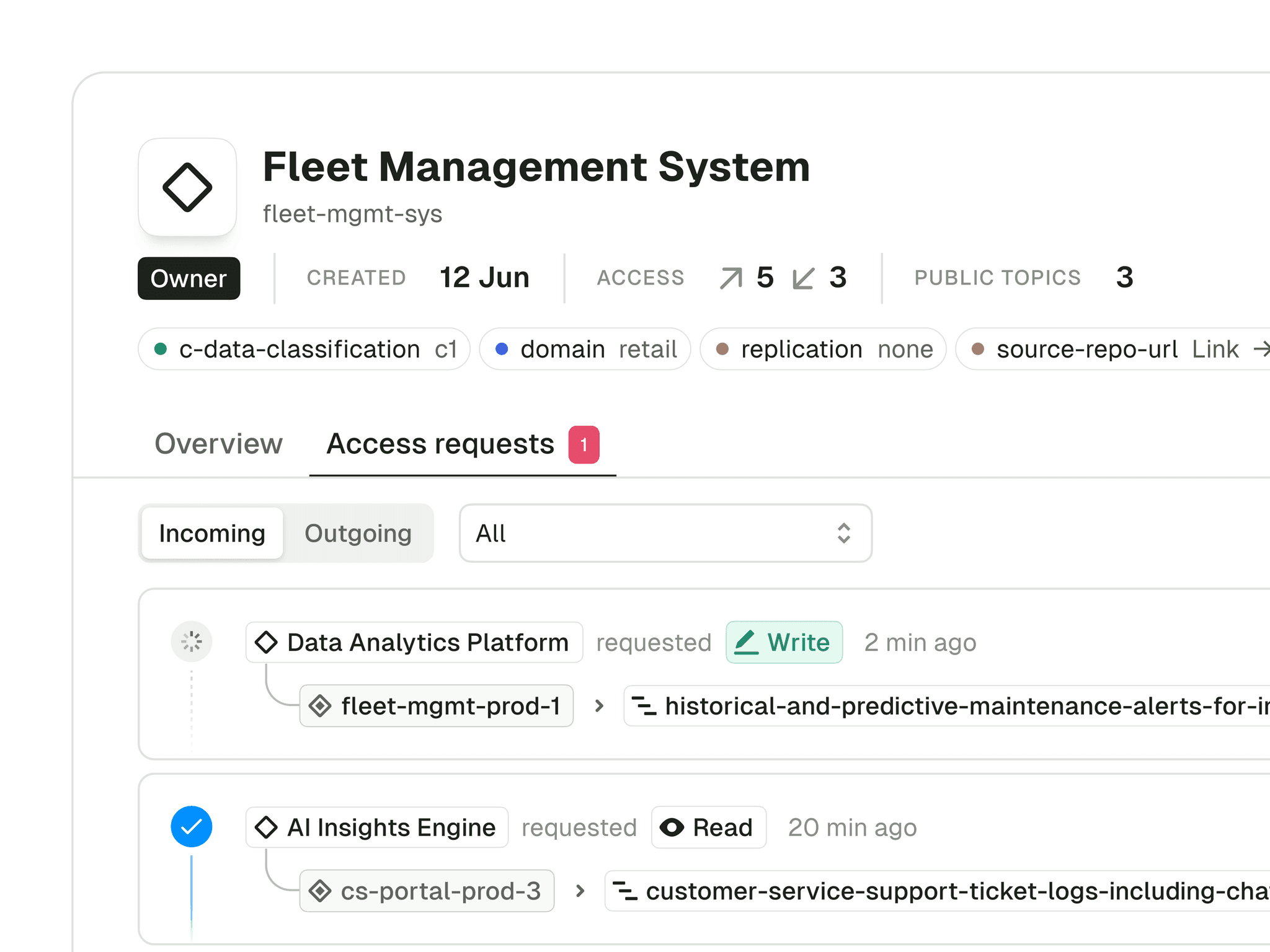Click the AI Insights Engine diamond icon

pyautogui.click(x=267, y=827)
